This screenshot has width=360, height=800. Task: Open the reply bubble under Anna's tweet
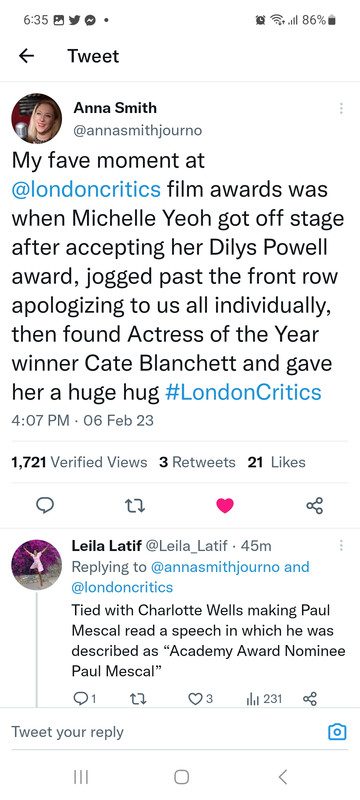(x=45, y=505)
